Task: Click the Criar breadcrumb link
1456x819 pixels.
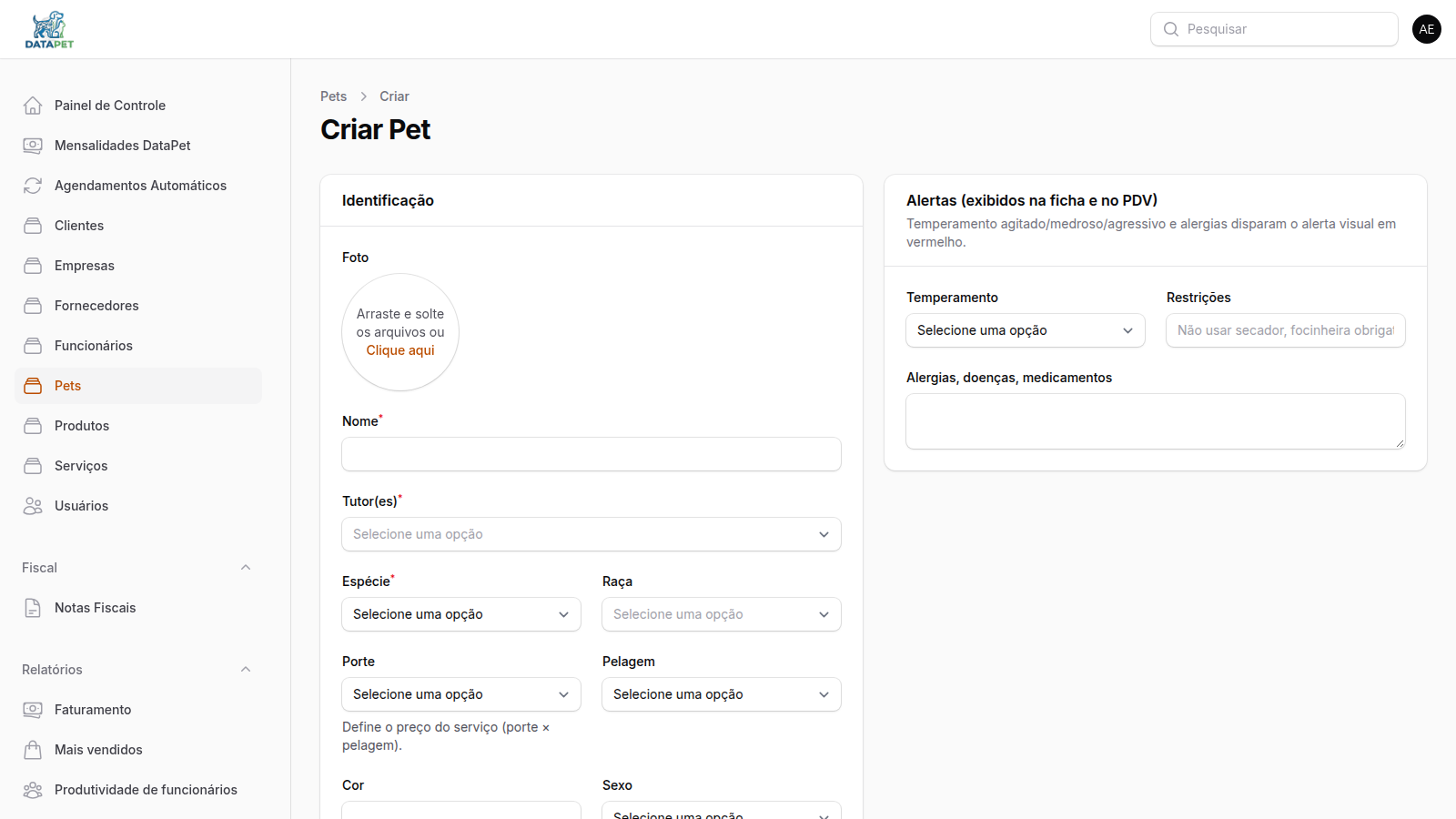Action: 394,96
